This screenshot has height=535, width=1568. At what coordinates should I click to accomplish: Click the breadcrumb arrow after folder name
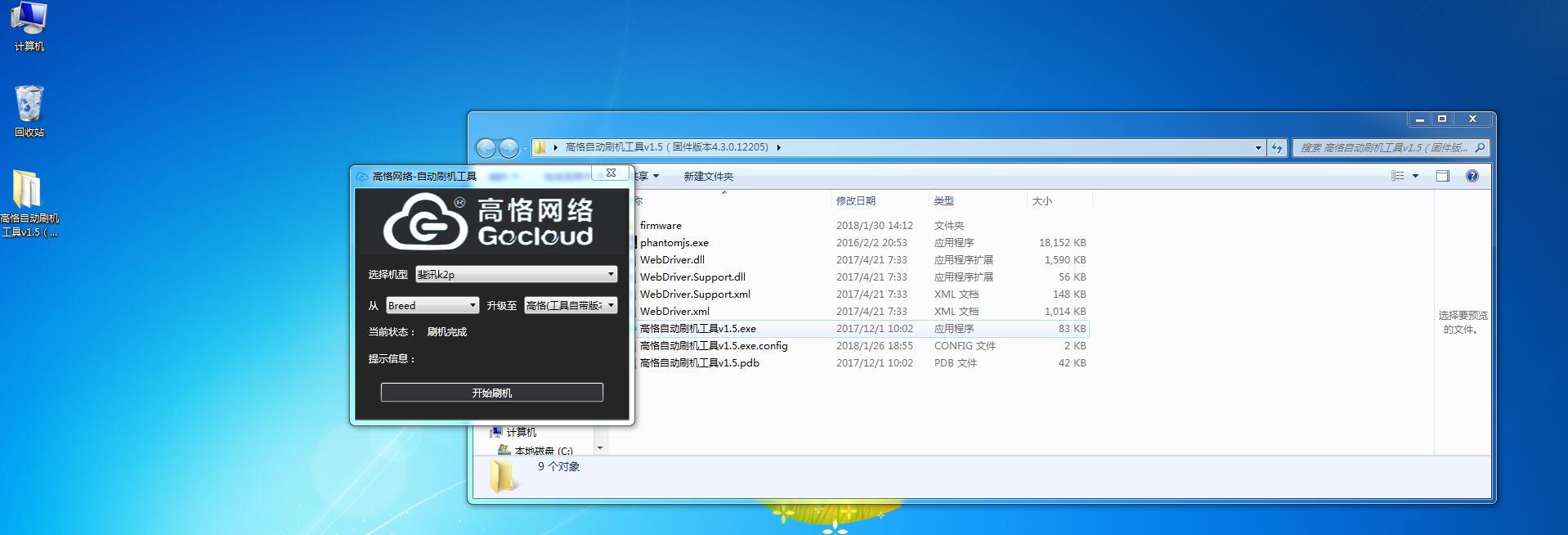coord(778,147)
